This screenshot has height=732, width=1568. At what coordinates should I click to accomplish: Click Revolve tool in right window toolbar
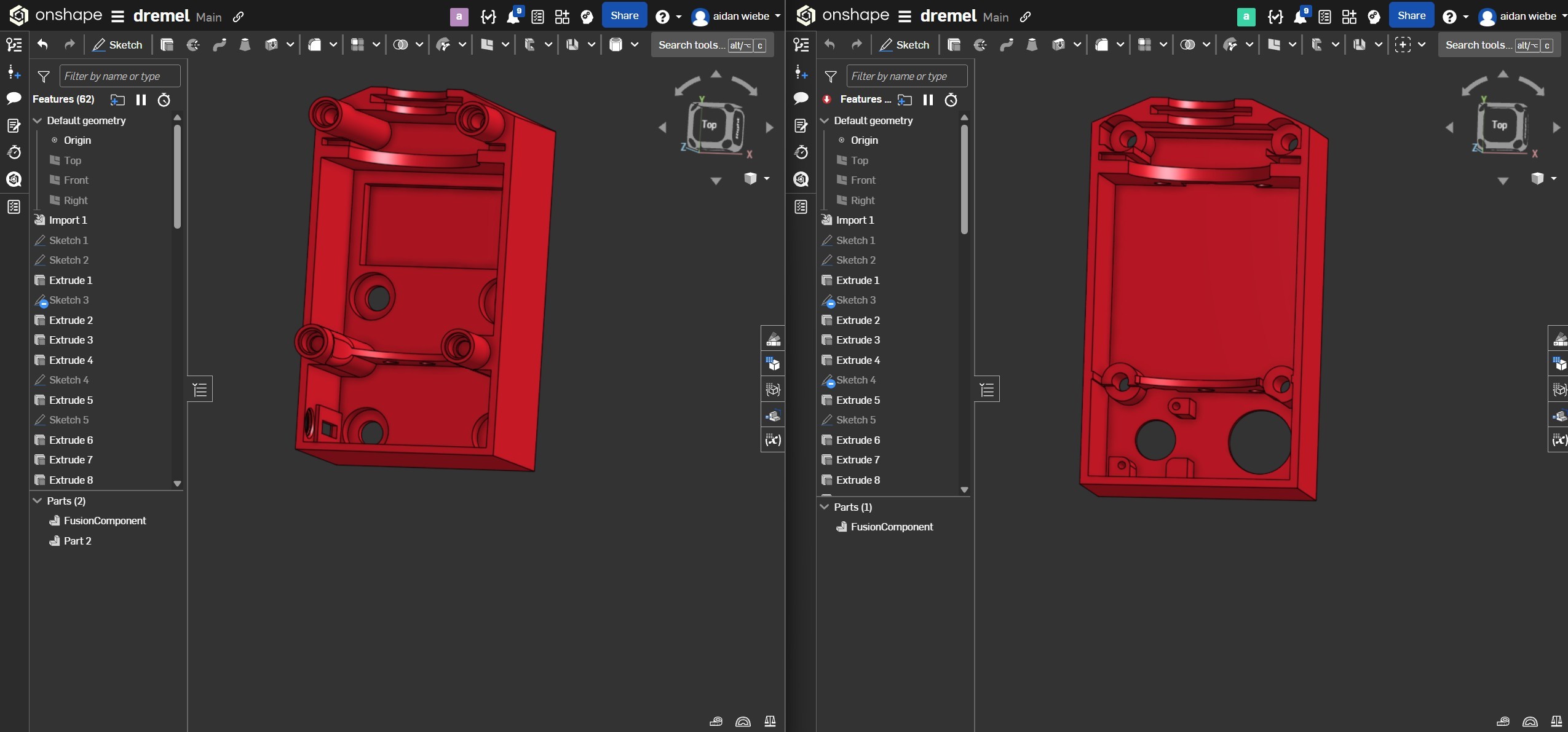tap(980, 45)
